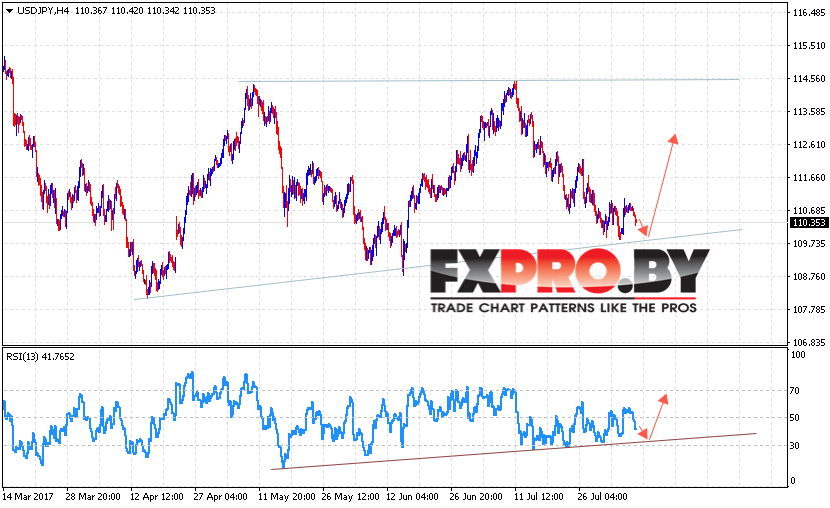Click price axis value 116.485
Image resolution: width=830 pixels, height=508 pixels.
(809, 13)
